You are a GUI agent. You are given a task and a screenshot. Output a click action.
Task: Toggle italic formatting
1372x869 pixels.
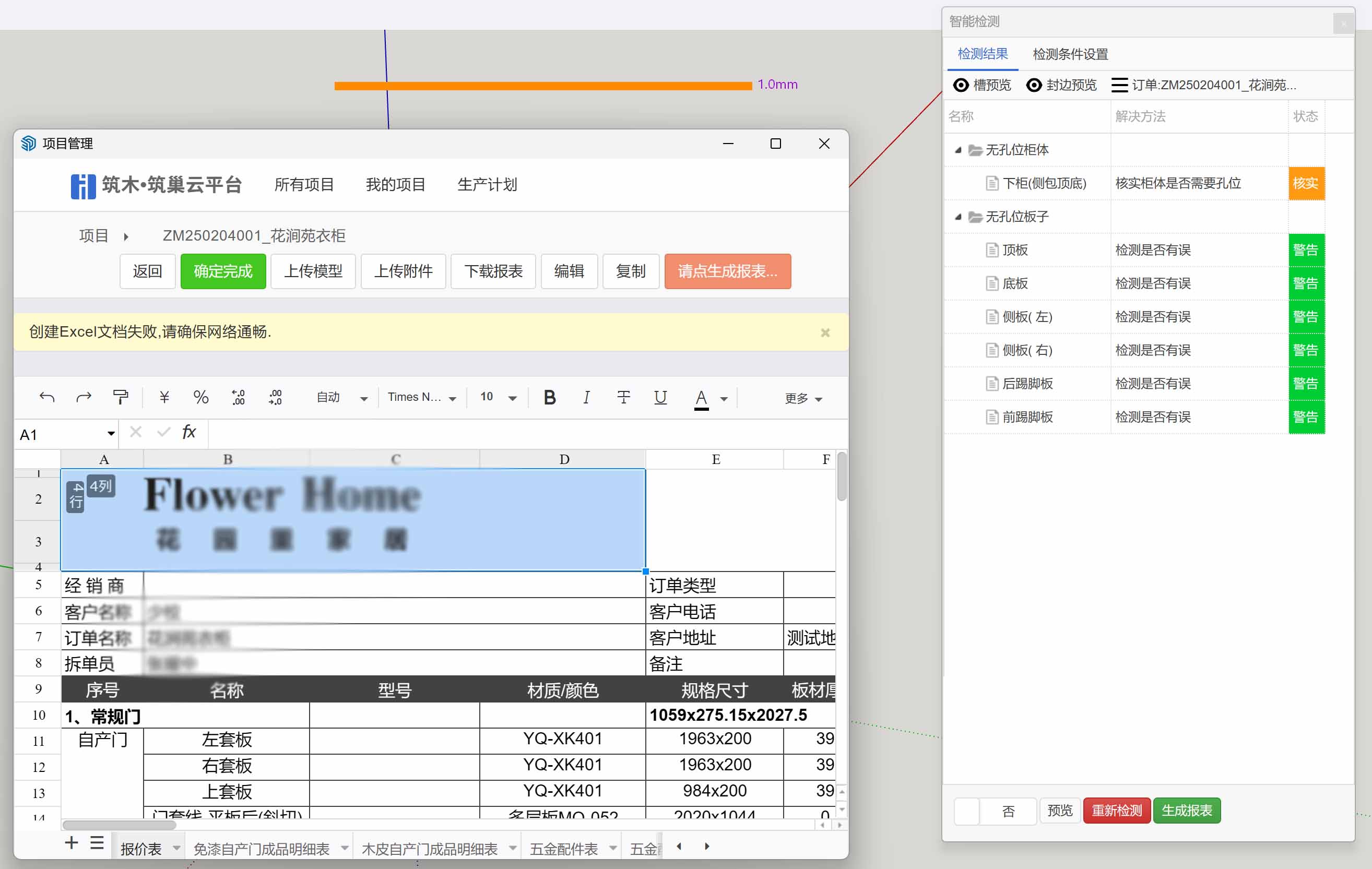tap(586, 397)
